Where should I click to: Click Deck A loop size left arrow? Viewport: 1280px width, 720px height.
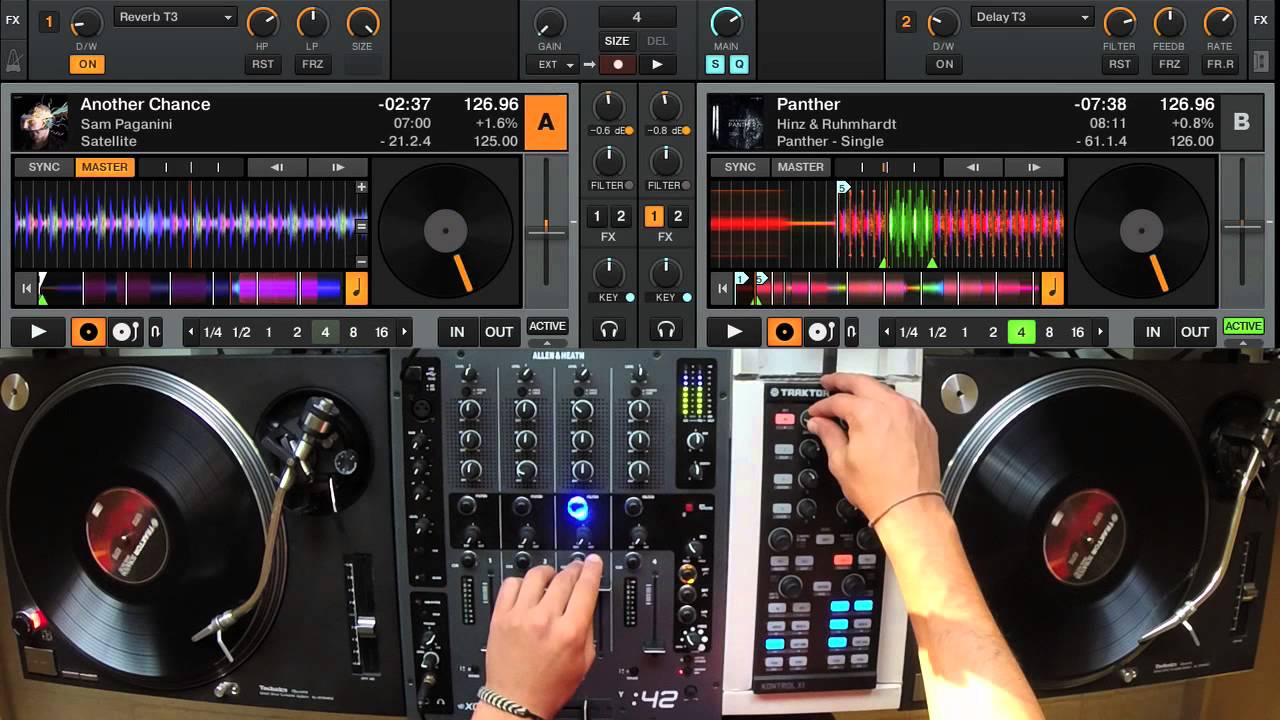pyautogui.click(x=191, y=332)
